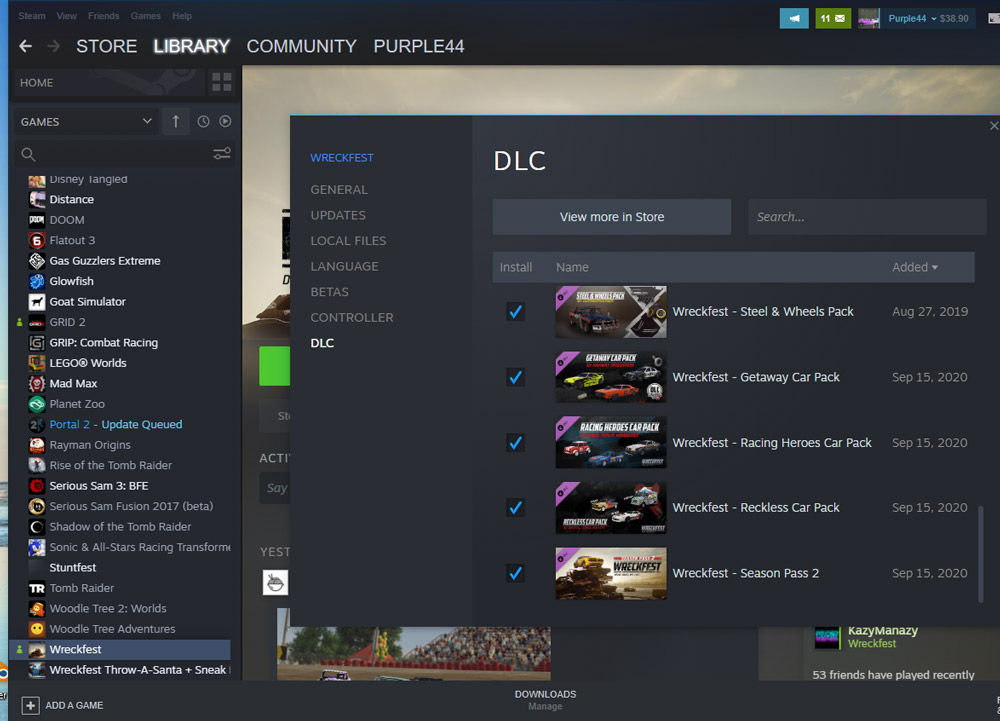Open the Downloads manager
Screen dimensions: 1000x721
pos(545,699)
